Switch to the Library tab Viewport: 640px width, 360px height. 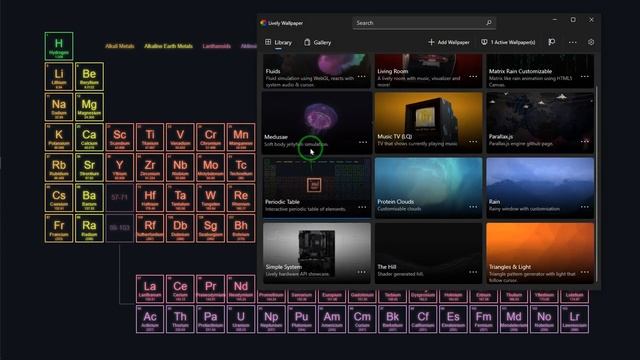(x=278, y=42)
